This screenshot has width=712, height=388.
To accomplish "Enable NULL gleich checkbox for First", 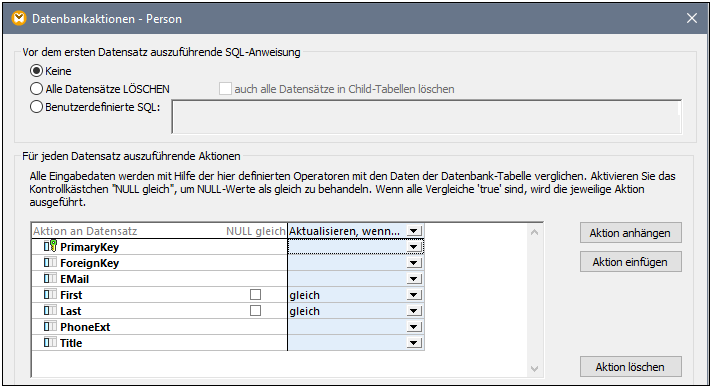I will pyautogui.click(x=256, y=294).
